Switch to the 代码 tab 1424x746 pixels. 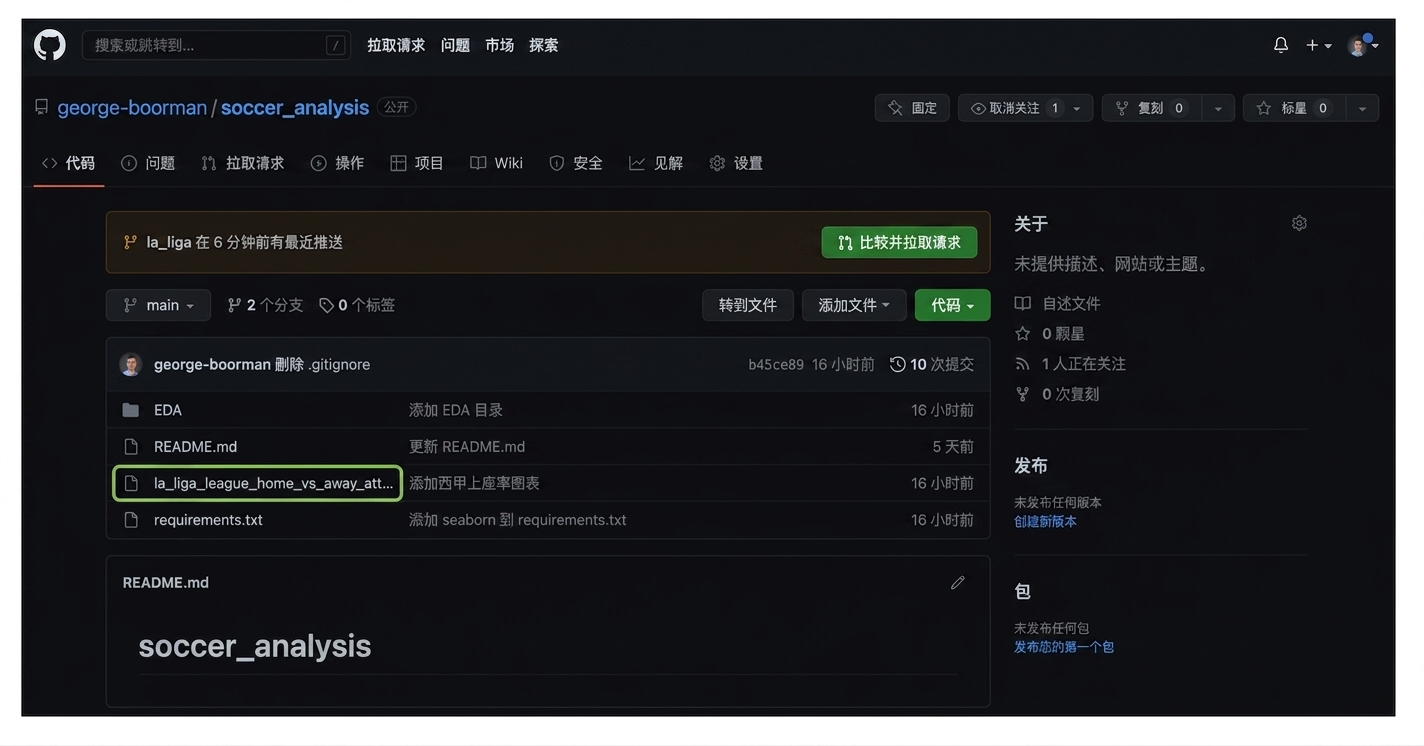(69, 163)
